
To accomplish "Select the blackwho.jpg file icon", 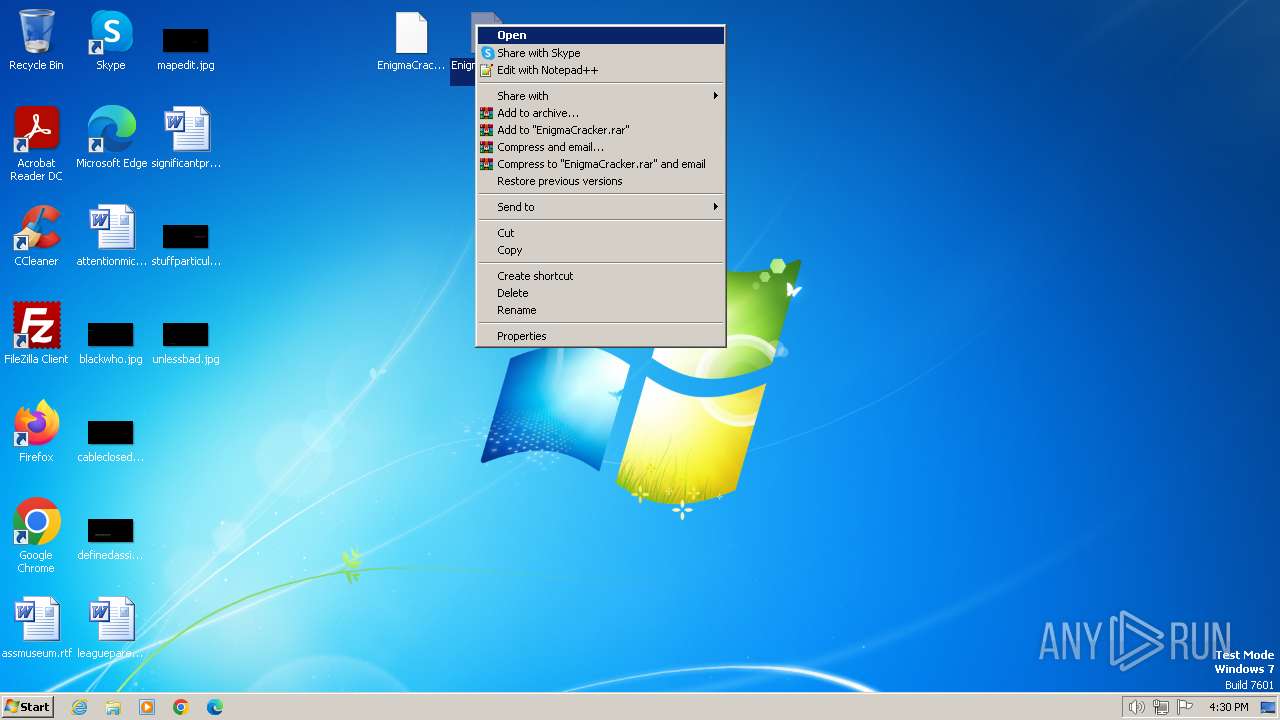I will (110, 342).
